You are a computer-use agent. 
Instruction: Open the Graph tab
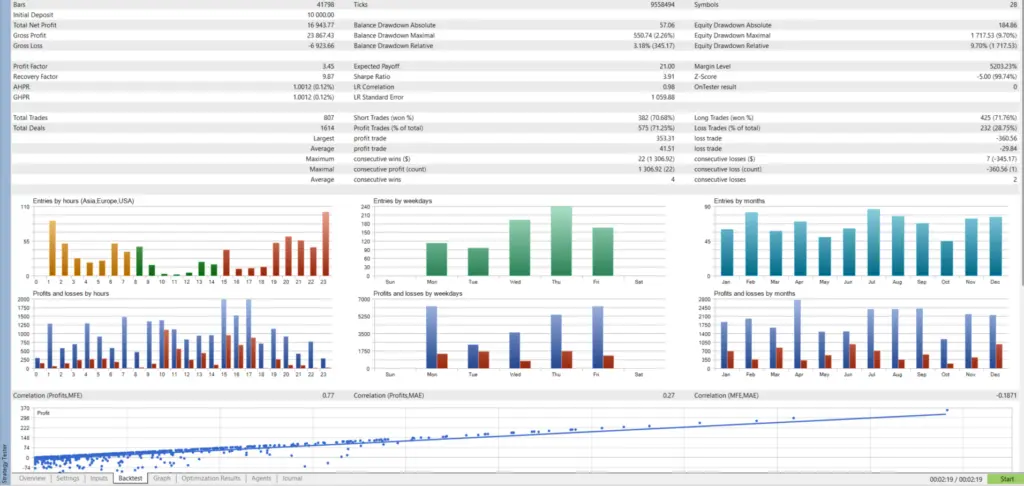pos(161,479)
